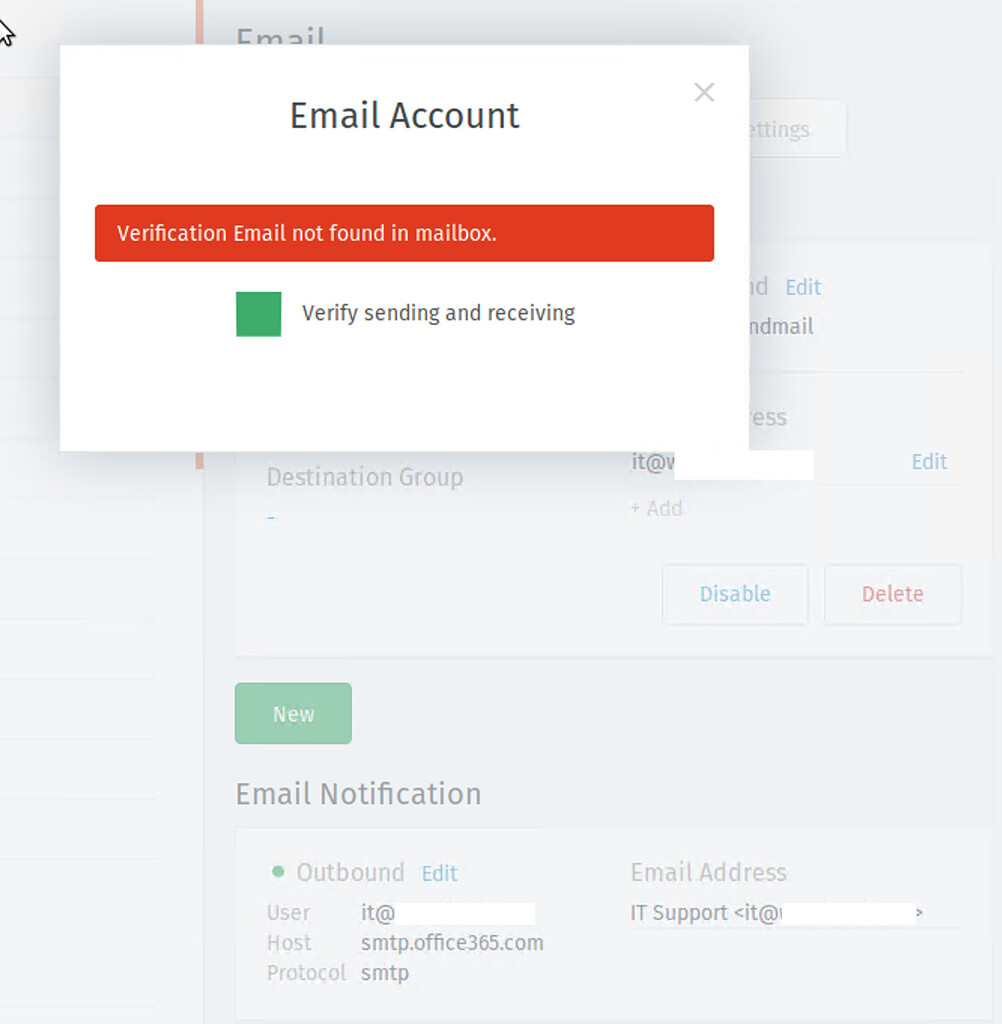
Task: Add another email address with + Add
Action: tap(656, 508)
